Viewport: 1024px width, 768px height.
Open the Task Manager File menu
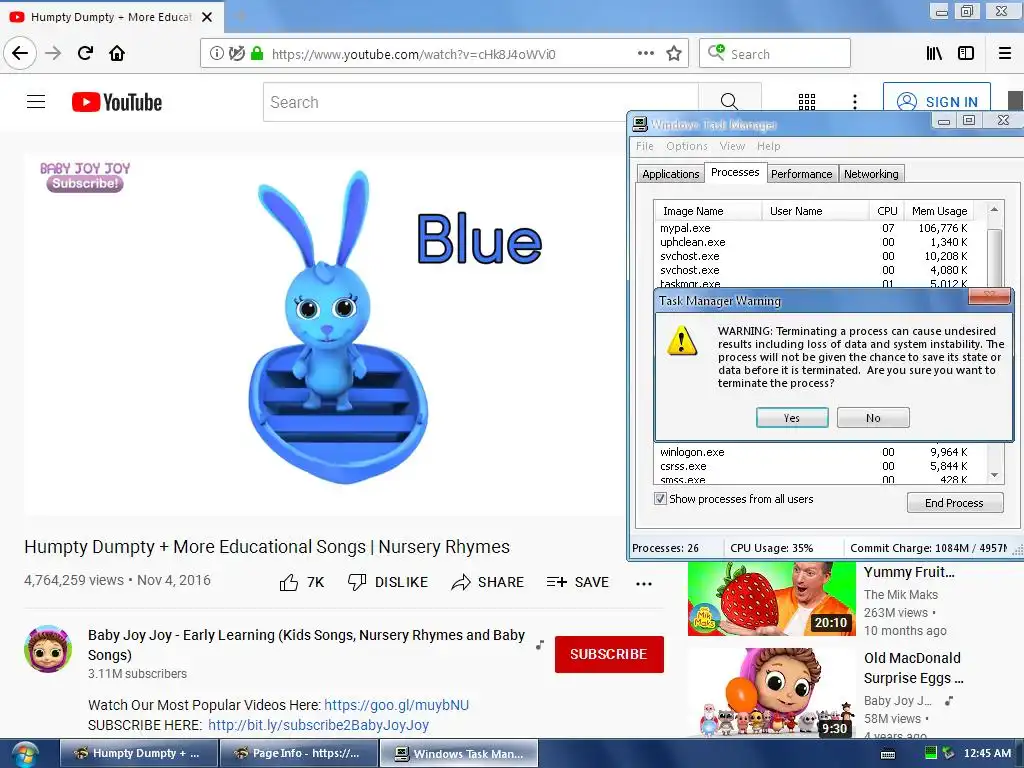(645, 146)
